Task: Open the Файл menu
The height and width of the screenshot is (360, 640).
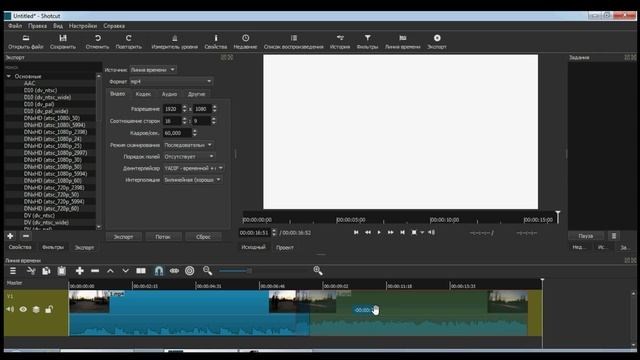Action: 15,26
